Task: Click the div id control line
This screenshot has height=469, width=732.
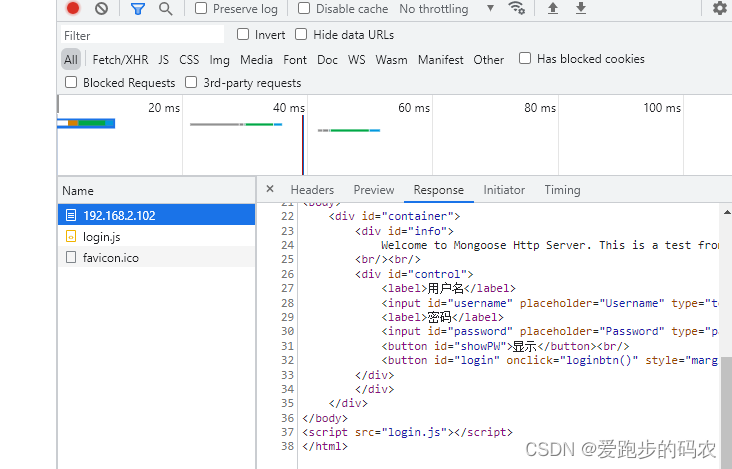Action: [x=414, y=274]
